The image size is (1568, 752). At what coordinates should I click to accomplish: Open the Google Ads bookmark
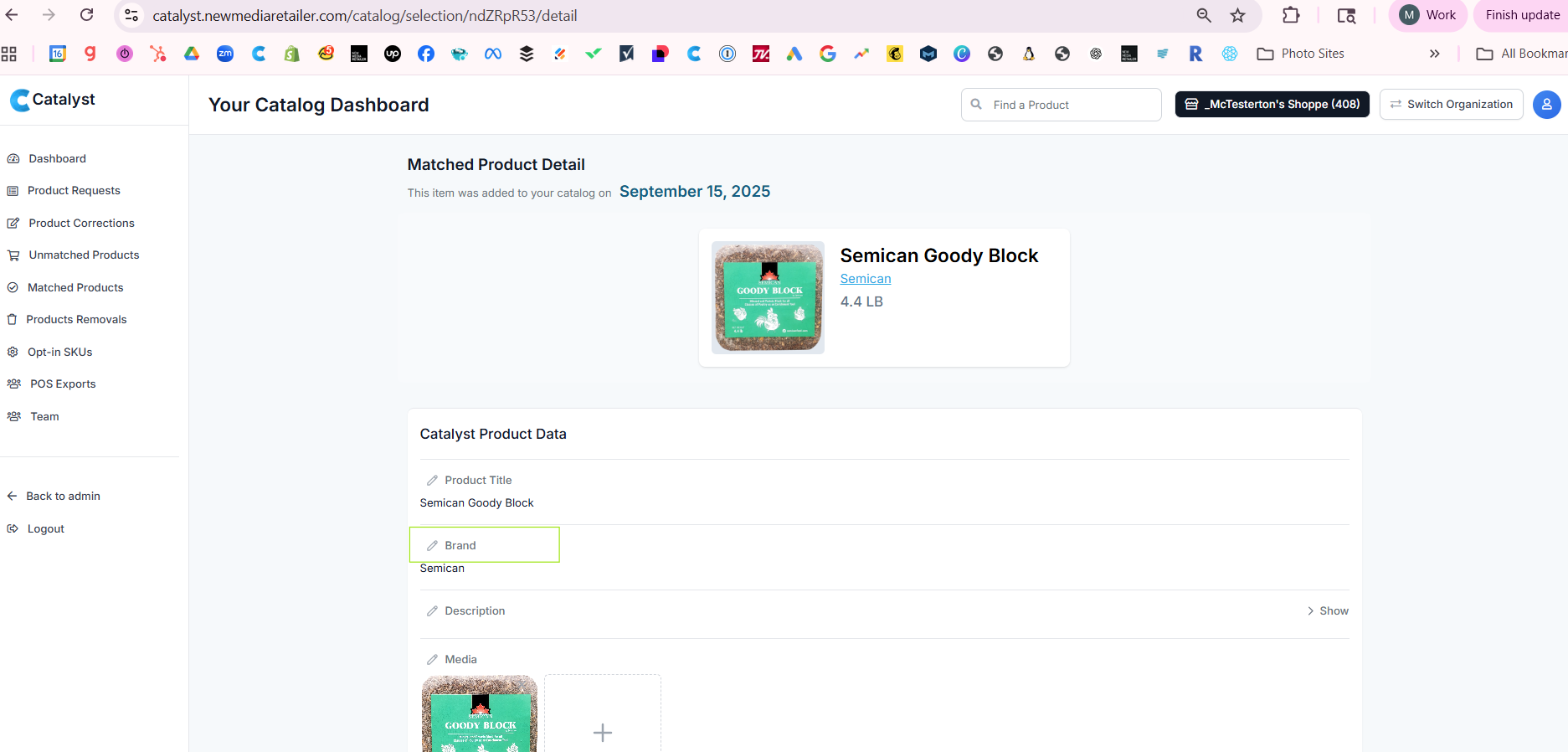click(794, 54)
